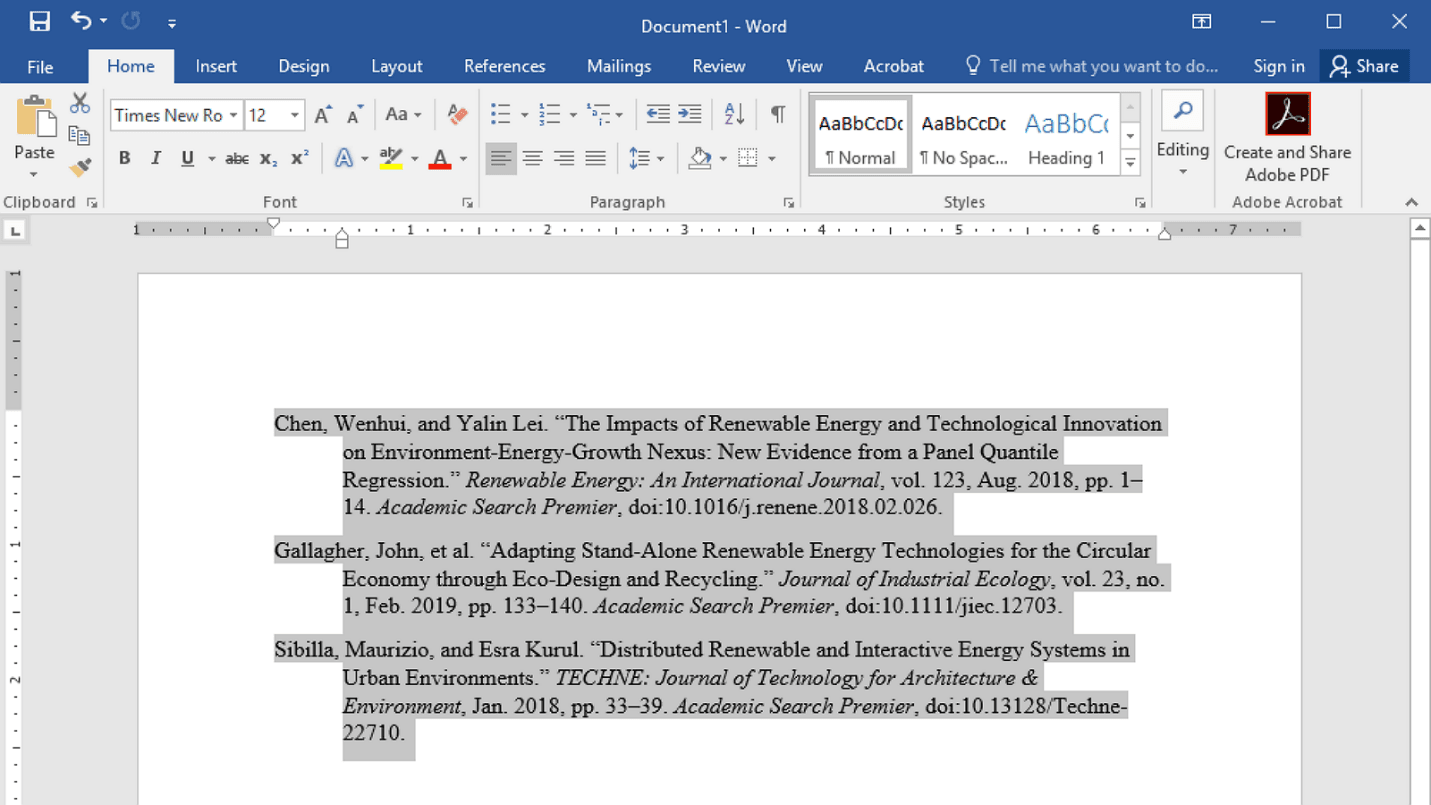This screenshot has width=1431, height=805.
Task: Switch to the Review tab
Action: (x=719, y=67)
